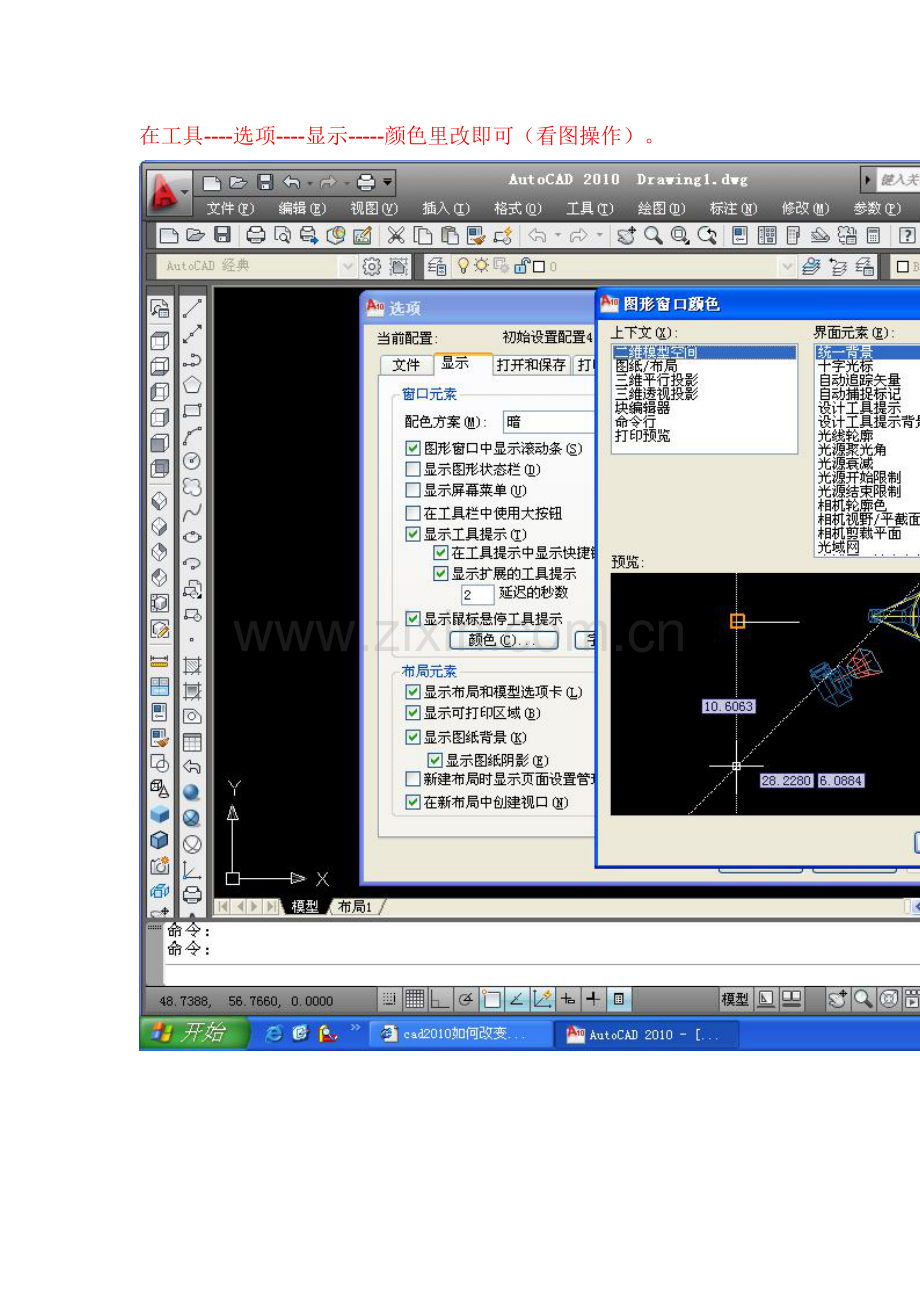The image size is (920, 1302).
Task: Select the Polygon draw tool
Action: [x=192, y=385]
